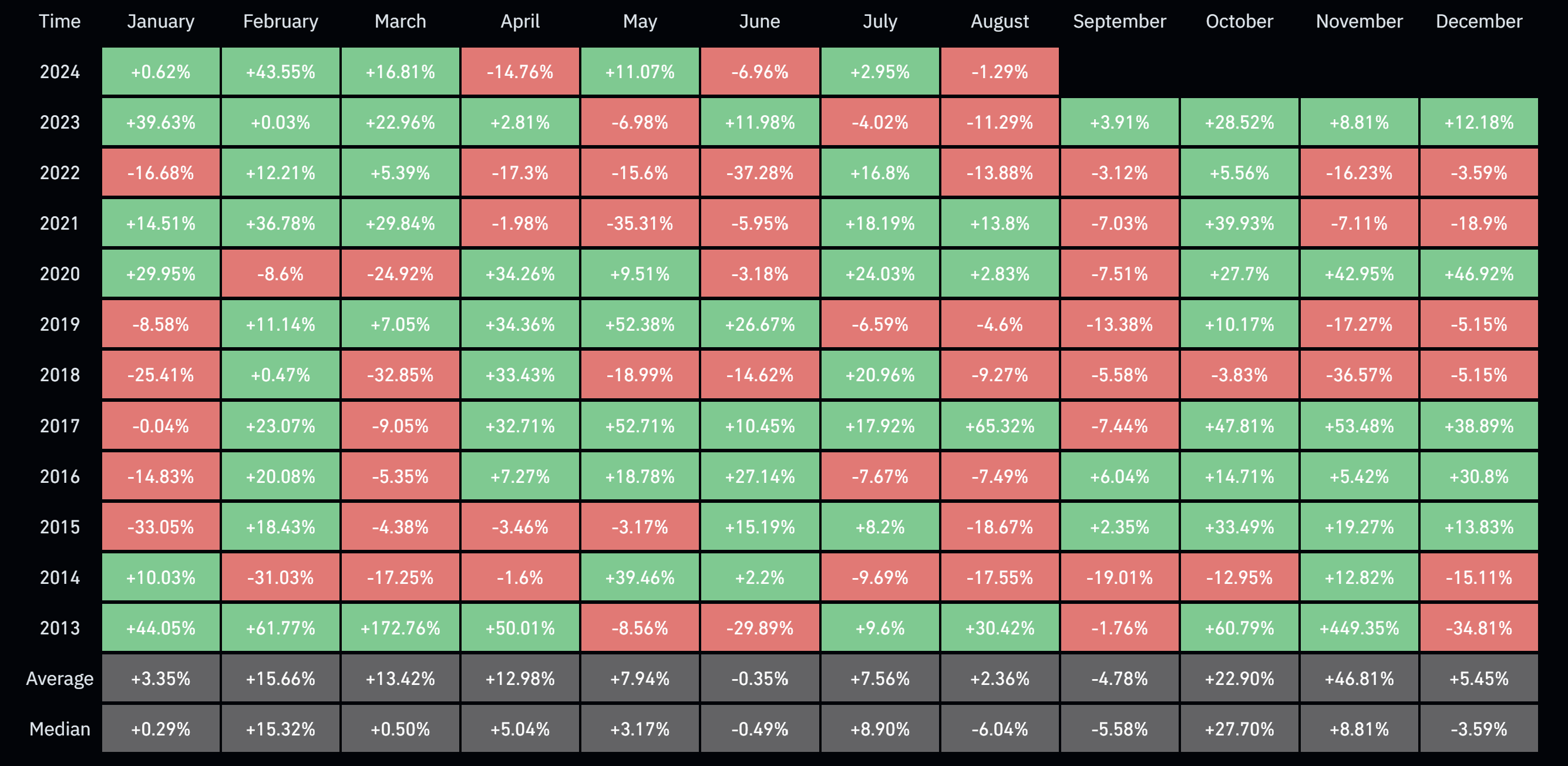
Task: Click the Time column header
Action: (60, 21)
